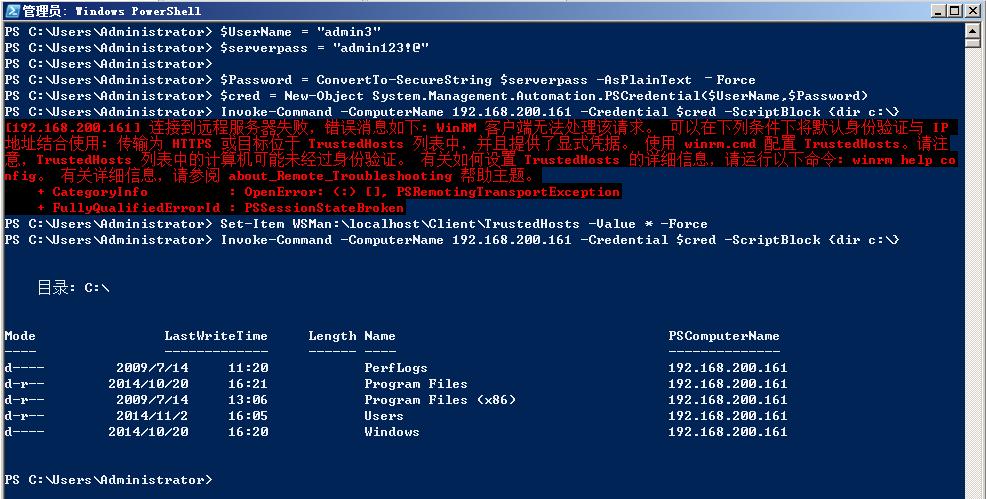
Task: Maximize the PowerShell window
Action: [954, 10]
